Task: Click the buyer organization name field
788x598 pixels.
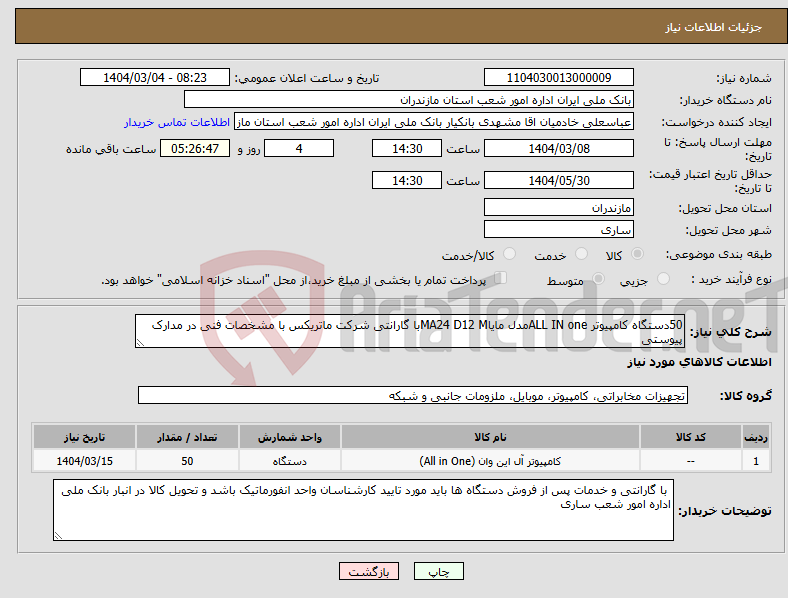Action: coord(409,99)
